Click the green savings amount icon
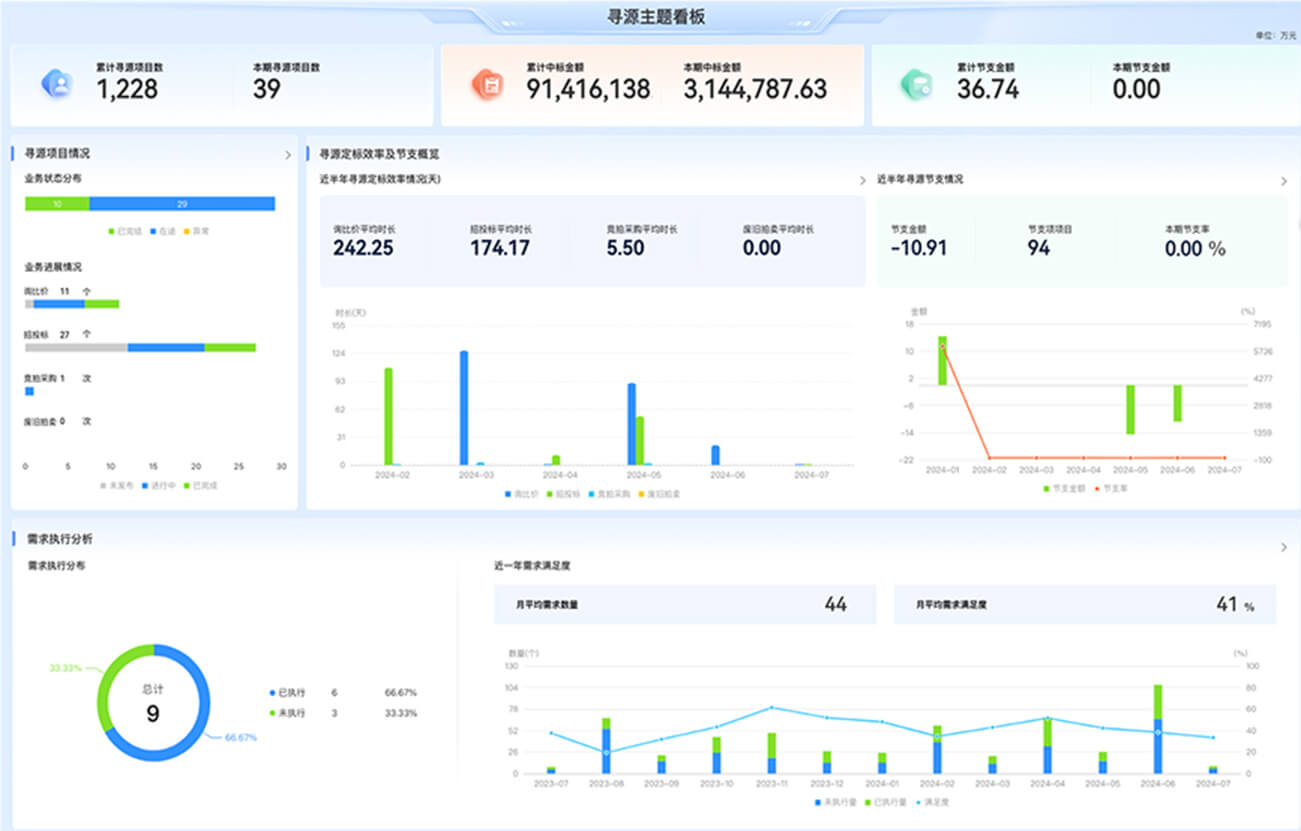The height and width of the screenshot is (831, 1301). [x=916, y=84]
